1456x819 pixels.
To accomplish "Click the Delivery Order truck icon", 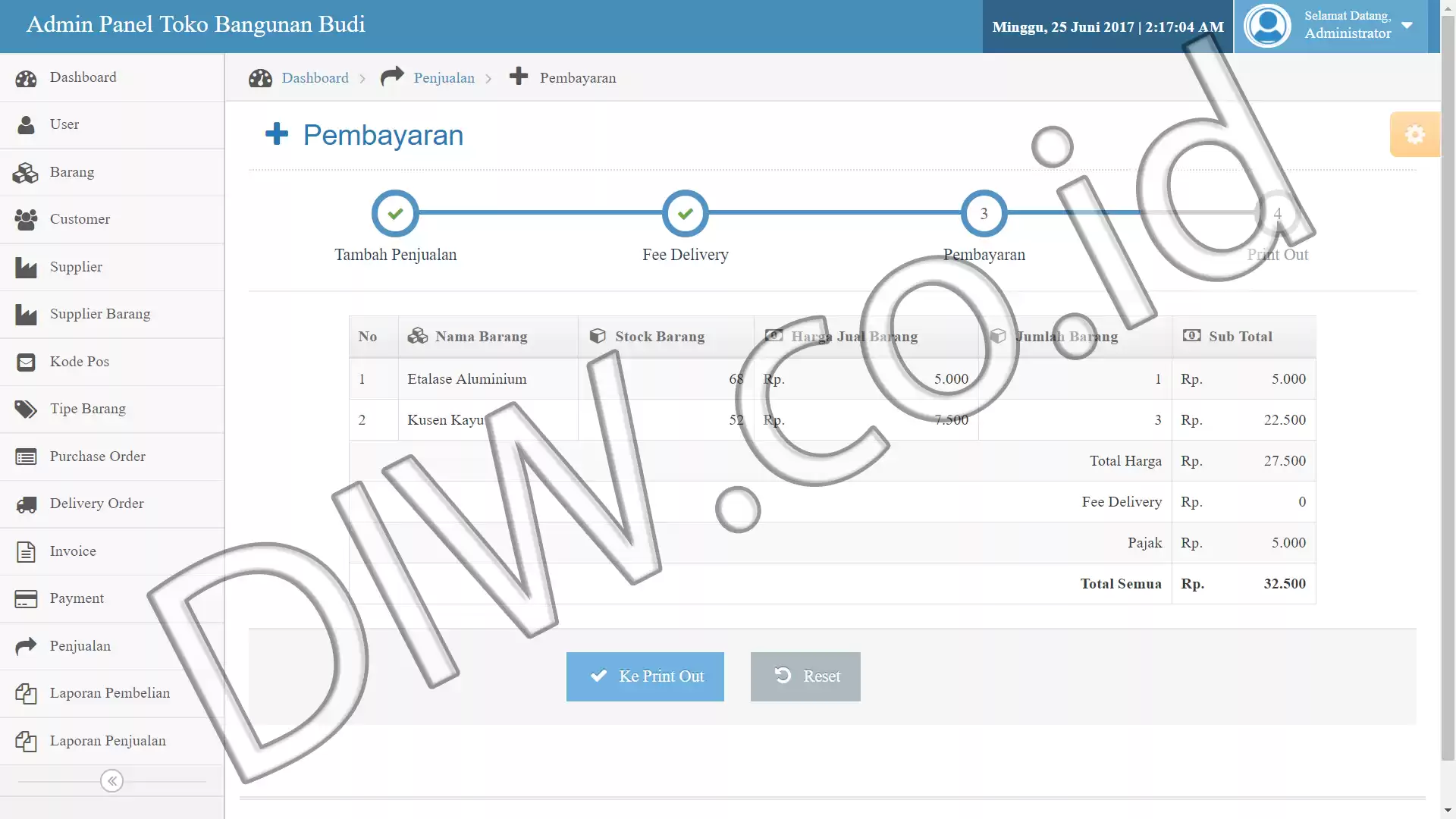I will point(26,504).
